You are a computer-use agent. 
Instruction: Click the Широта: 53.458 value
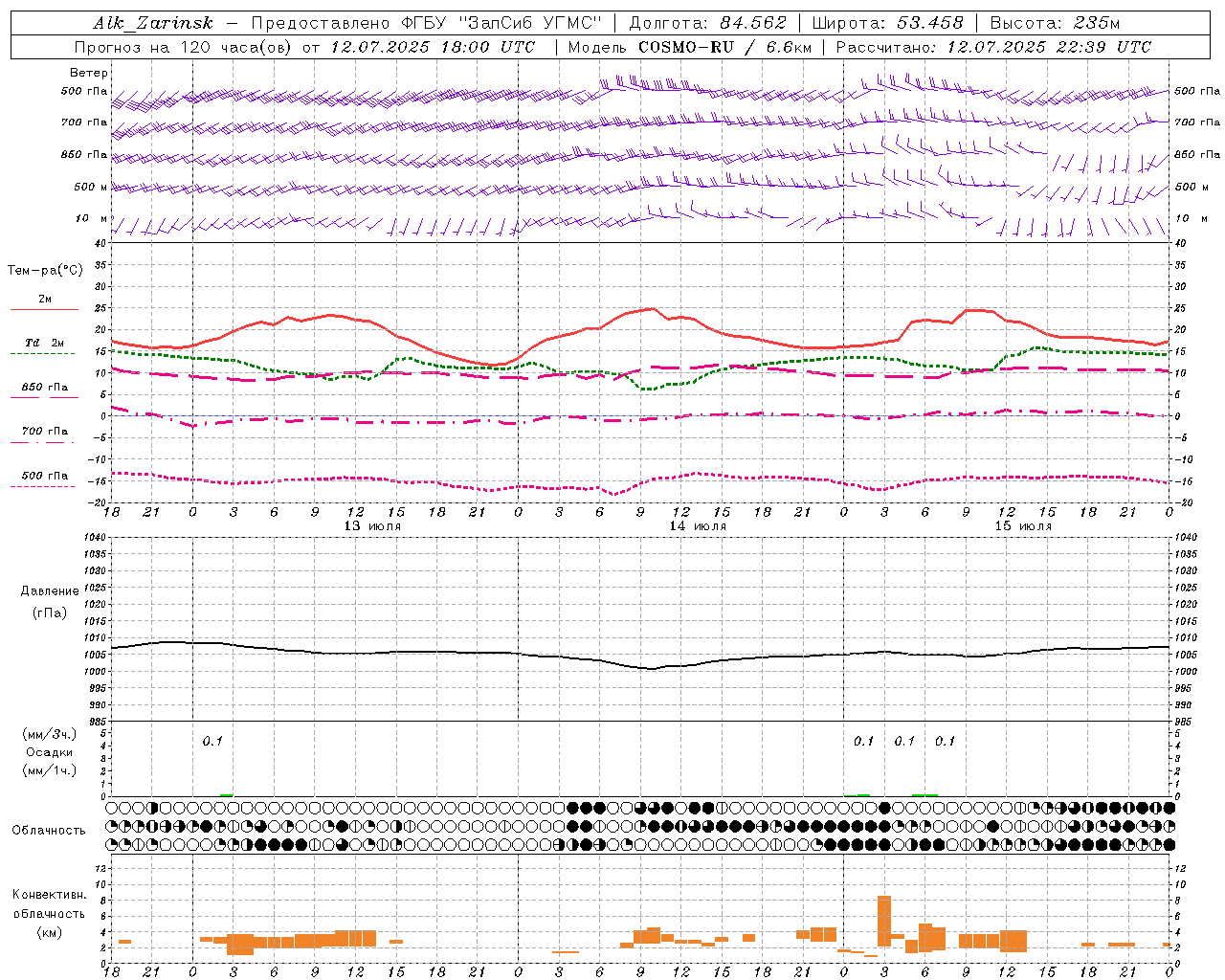point(887,24)
